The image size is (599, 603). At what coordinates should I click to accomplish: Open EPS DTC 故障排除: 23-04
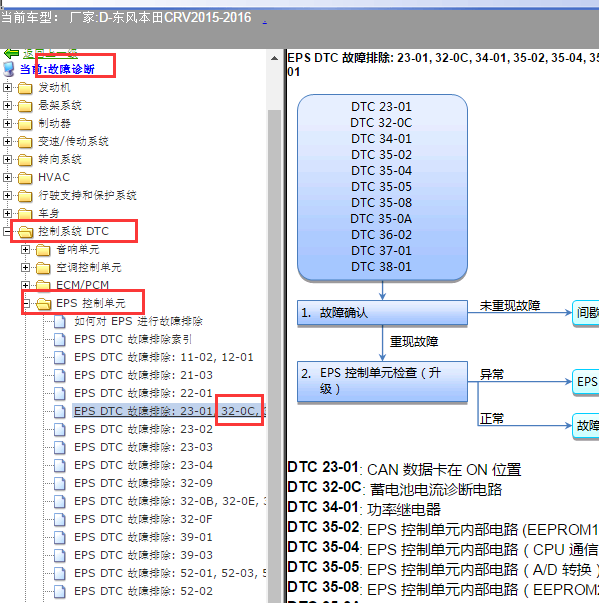tap(143, 465)
